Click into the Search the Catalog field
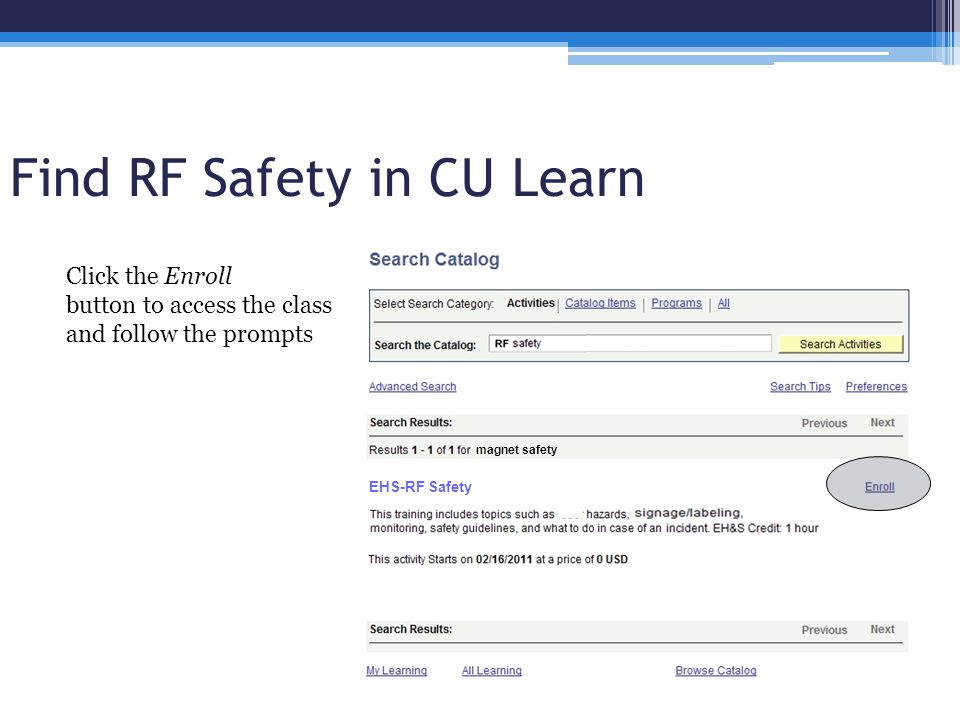This screenshot has height=720, width=960. pyautogui.click(x=630, y=343)
